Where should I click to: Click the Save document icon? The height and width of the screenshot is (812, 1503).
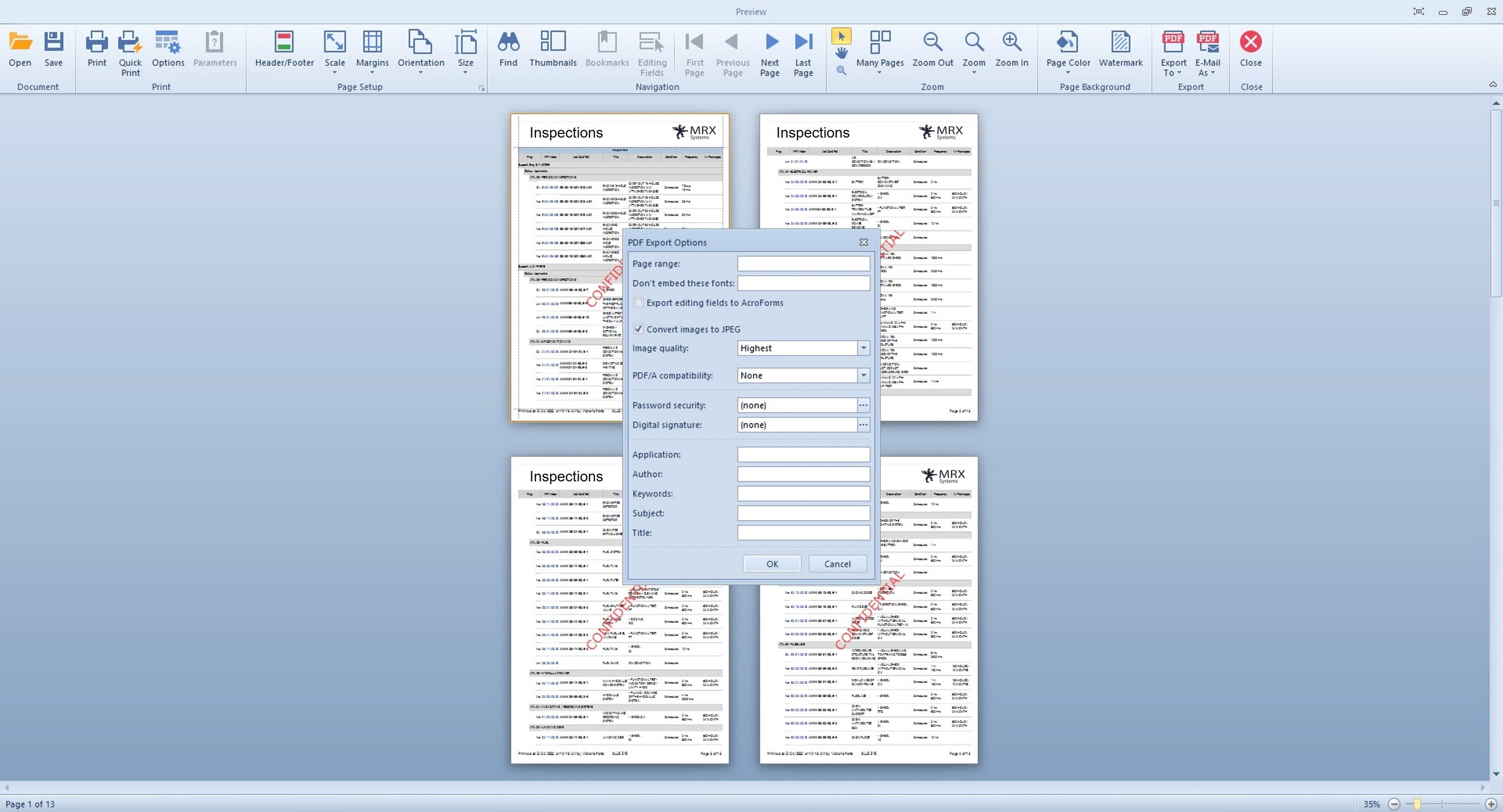53,42
